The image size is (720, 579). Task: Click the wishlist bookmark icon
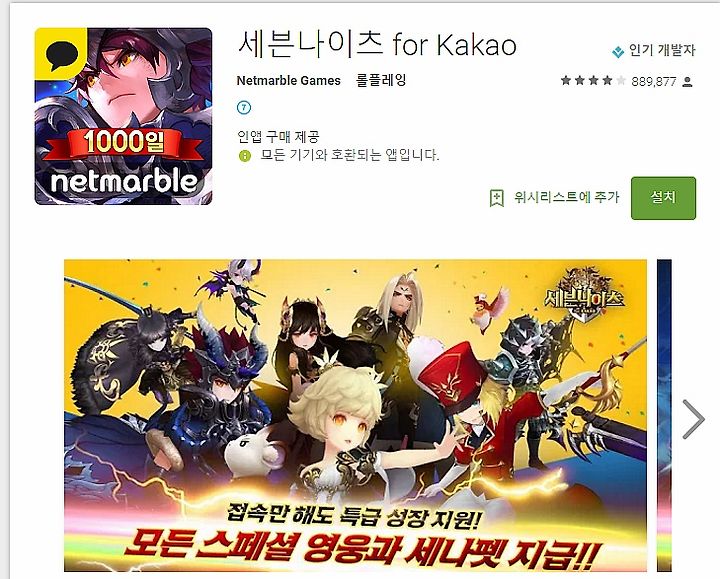pyautogui.click(x=496, y=198)
